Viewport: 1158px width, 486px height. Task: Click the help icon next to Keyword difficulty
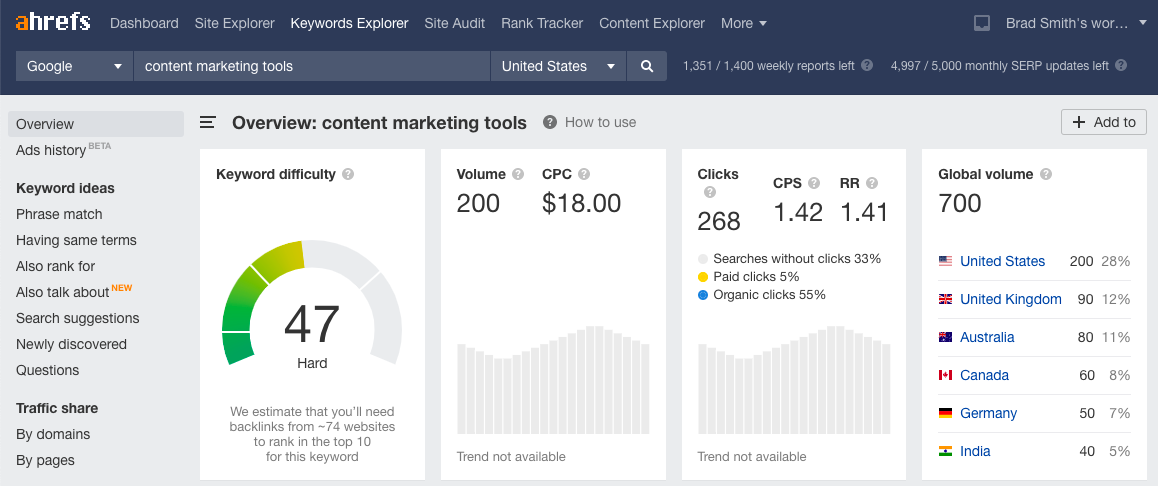[348, 174]
